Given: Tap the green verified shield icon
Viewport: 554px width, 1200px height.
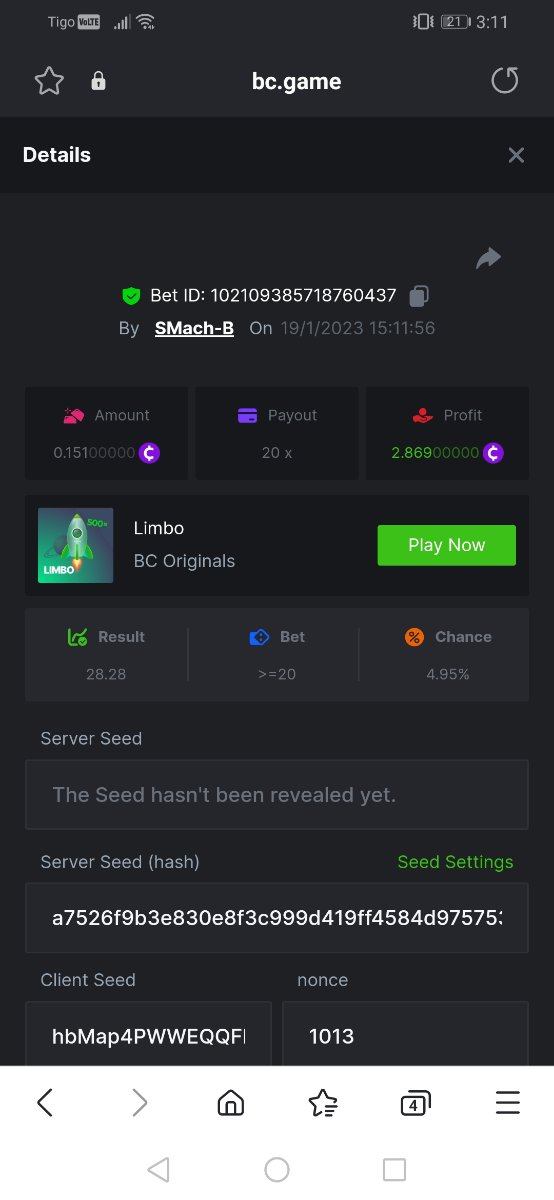Looking at the screenshot, I should pyautogui.click(x=131, y=296).
